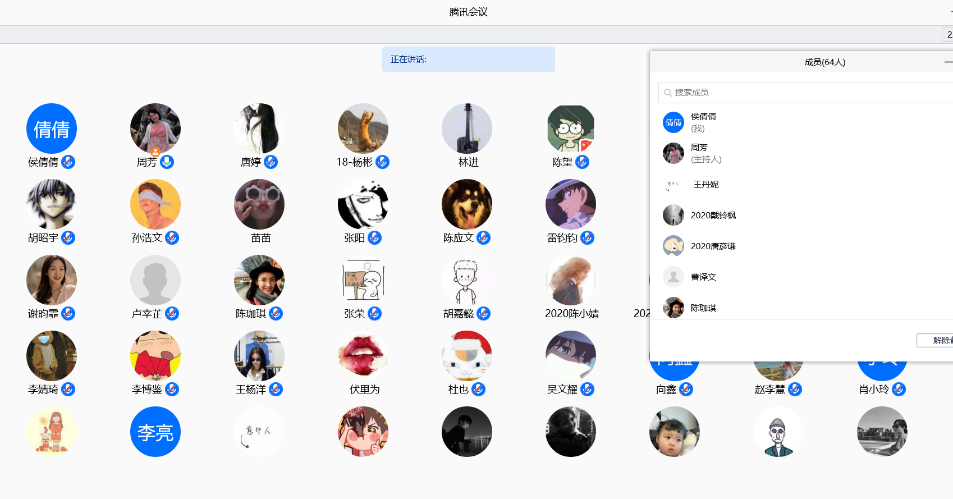Click in the 搜索成员 search box
Screen dimensions: 953x499
pos(805,92)
